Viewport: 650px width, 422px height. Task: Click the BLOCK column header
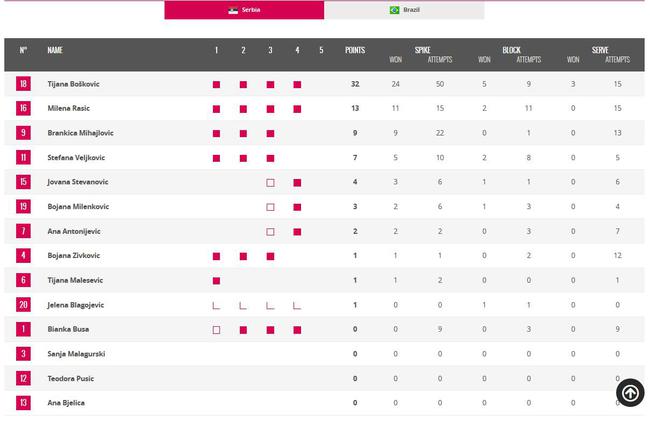[511, 50]
